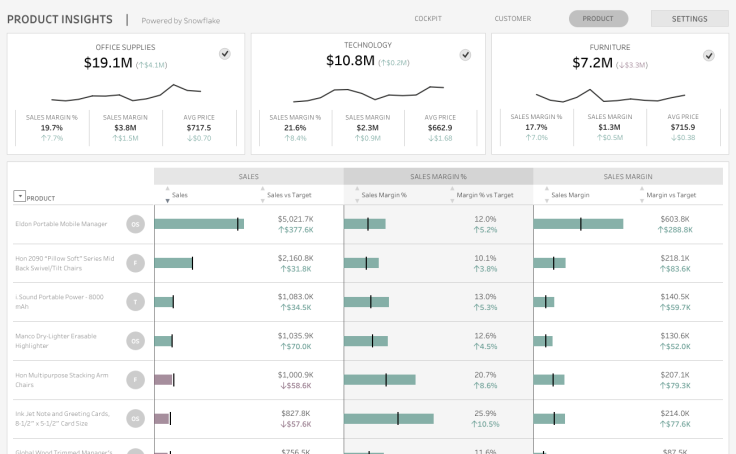
Task: Open the Product column dropdown
Action: tap(19, 196)
